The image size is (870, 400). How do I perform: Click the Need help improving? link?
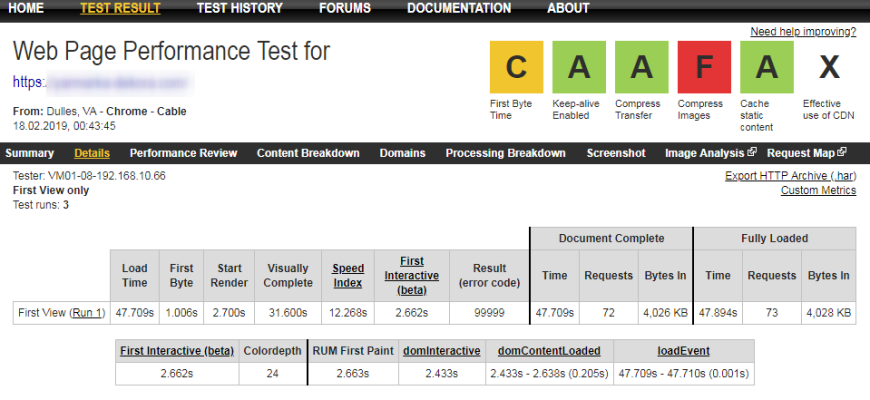tap(803, 32)
